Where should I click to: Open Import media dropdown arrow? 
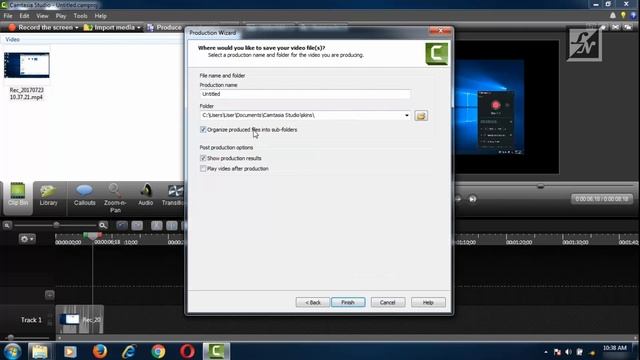pos(138,27)
